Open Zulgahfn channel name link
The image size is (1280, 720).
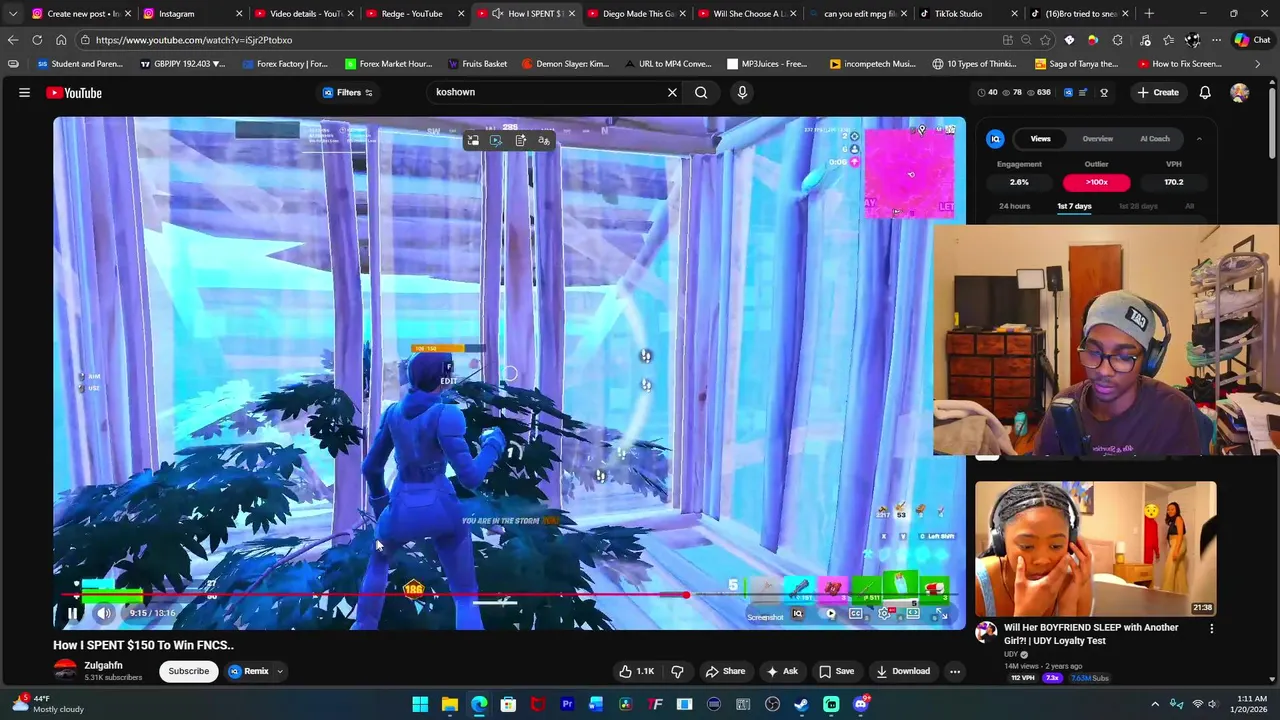pos(103,665)
